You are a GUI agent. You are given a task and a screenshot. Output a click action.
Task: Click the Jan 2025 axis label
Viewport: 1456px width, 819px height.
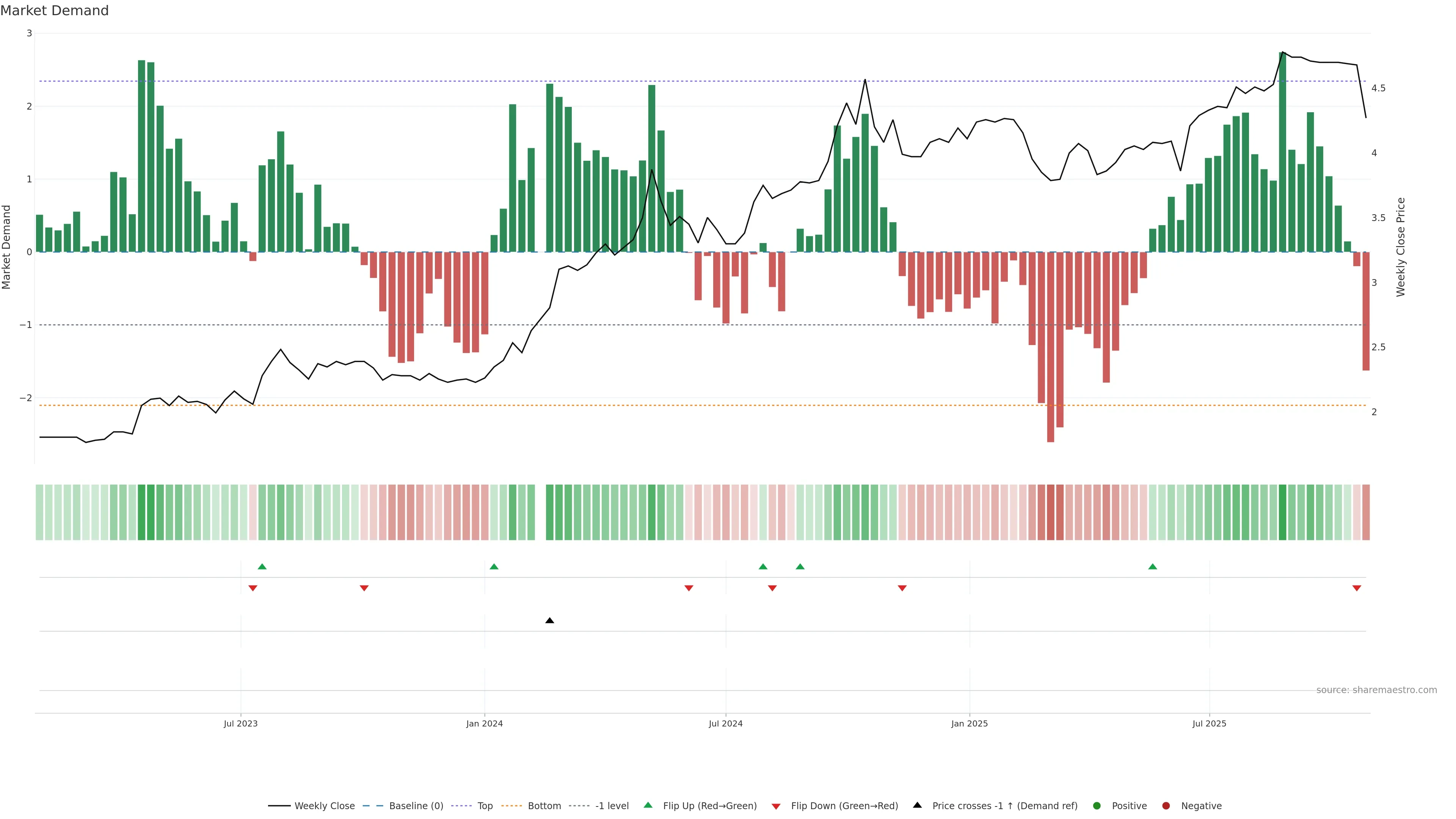[x=970, y=723]
